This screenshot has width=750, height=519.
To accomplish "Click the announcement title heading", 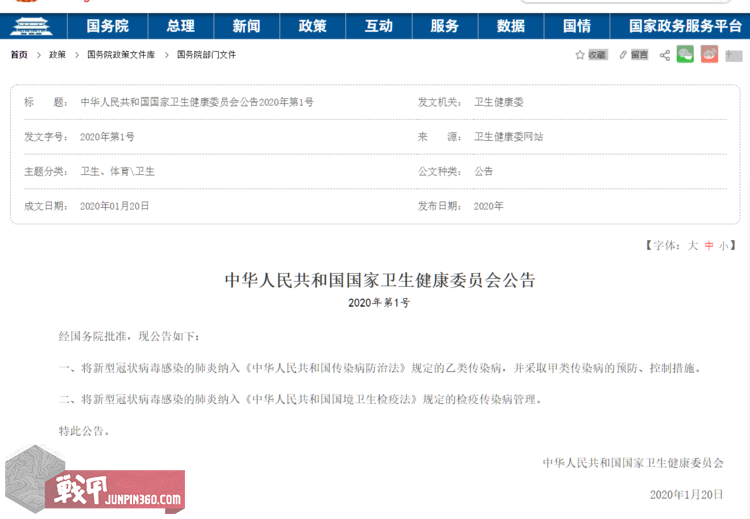I will [x=380, y=280].
